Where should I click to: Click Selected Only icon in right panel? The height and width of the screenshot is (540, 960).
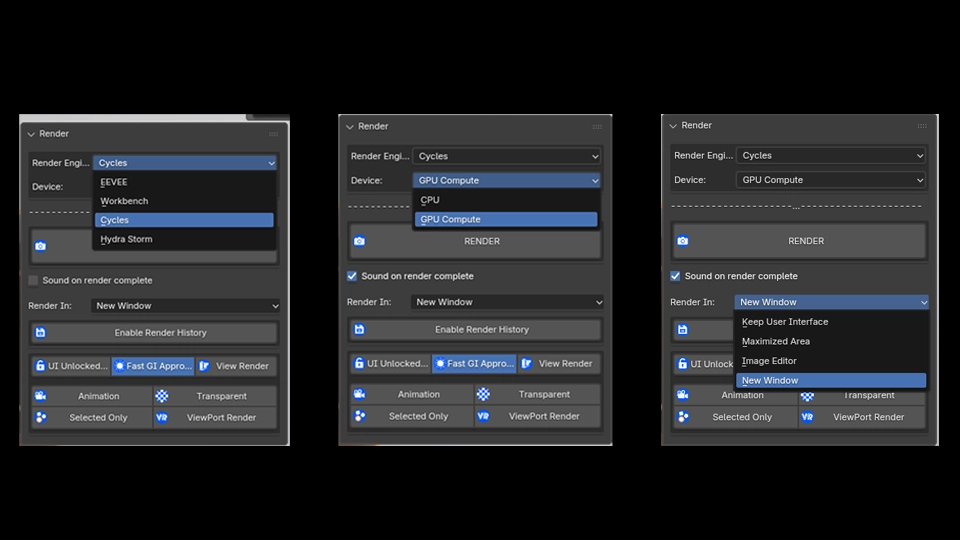(x=683, y=417)
